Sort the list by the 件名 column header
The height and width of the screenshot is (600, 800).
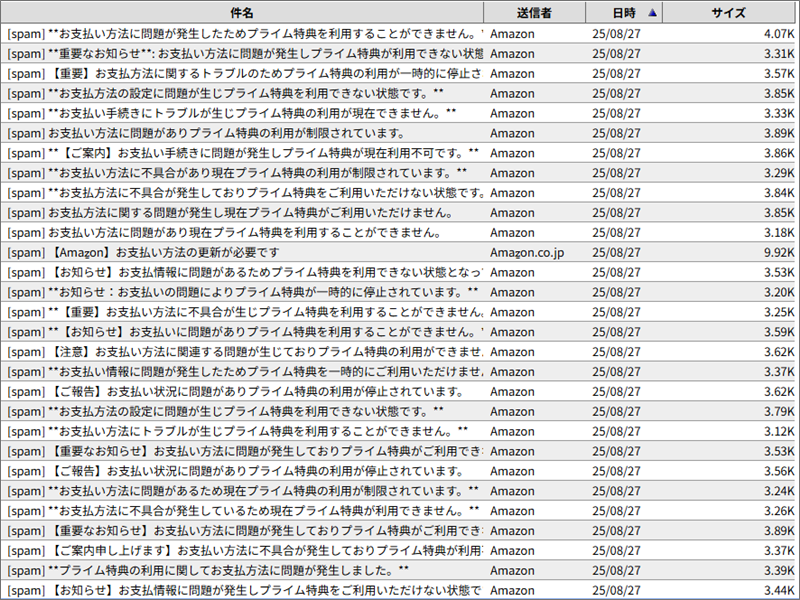coord(242,13)
